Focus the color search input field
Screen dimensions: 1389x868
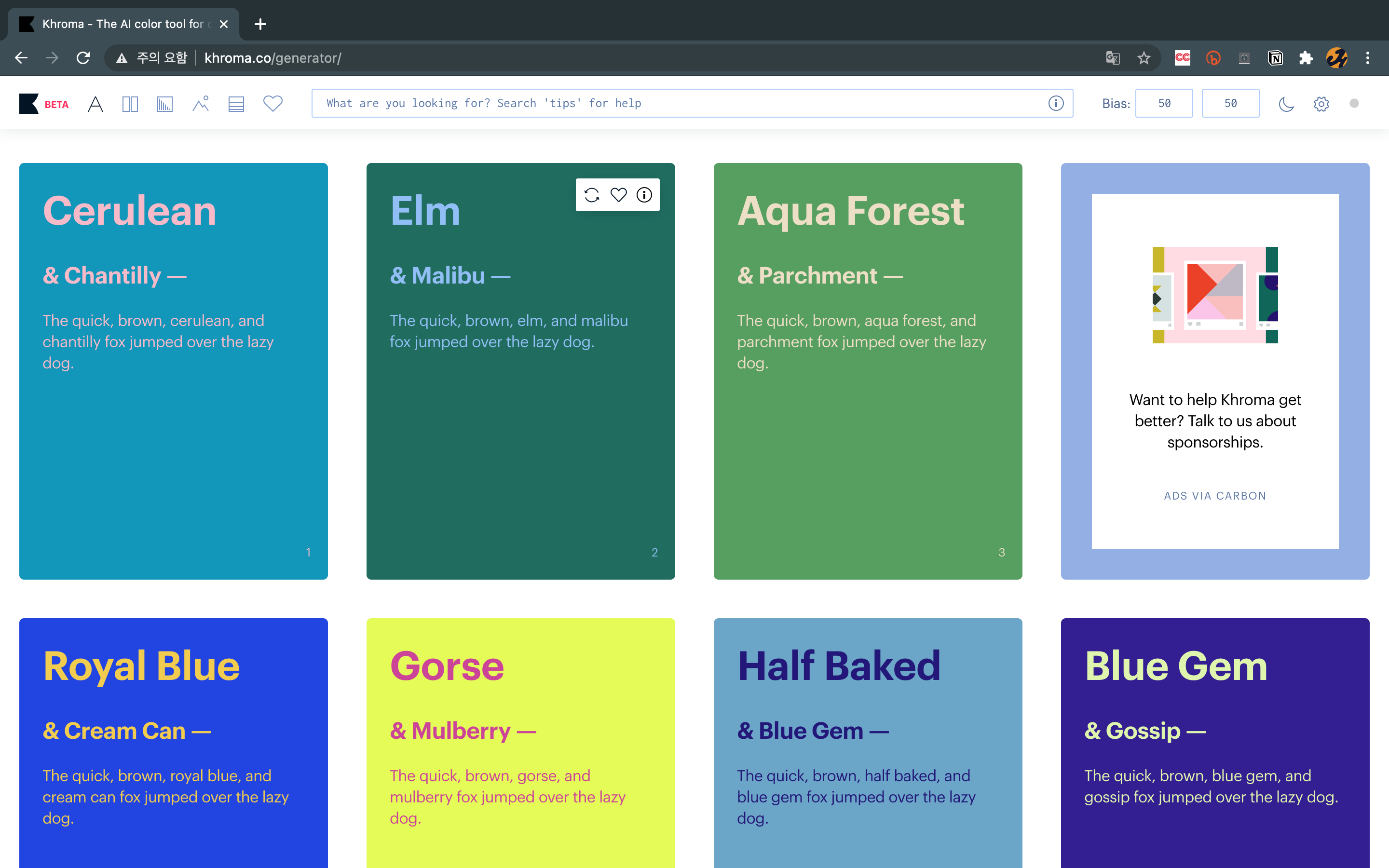coord(677,103)
